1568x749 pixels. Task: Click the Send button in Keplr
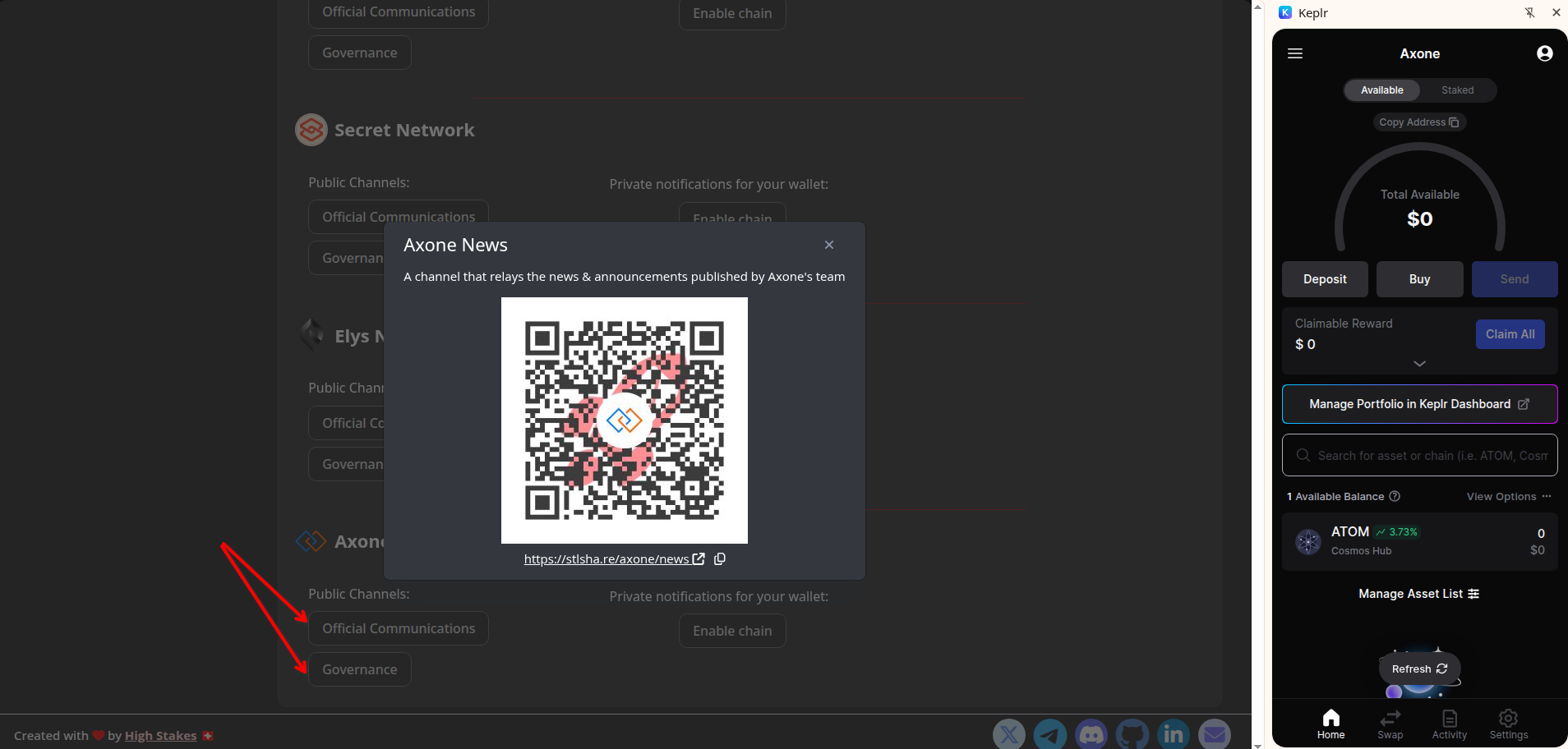tap(1515, 279)
